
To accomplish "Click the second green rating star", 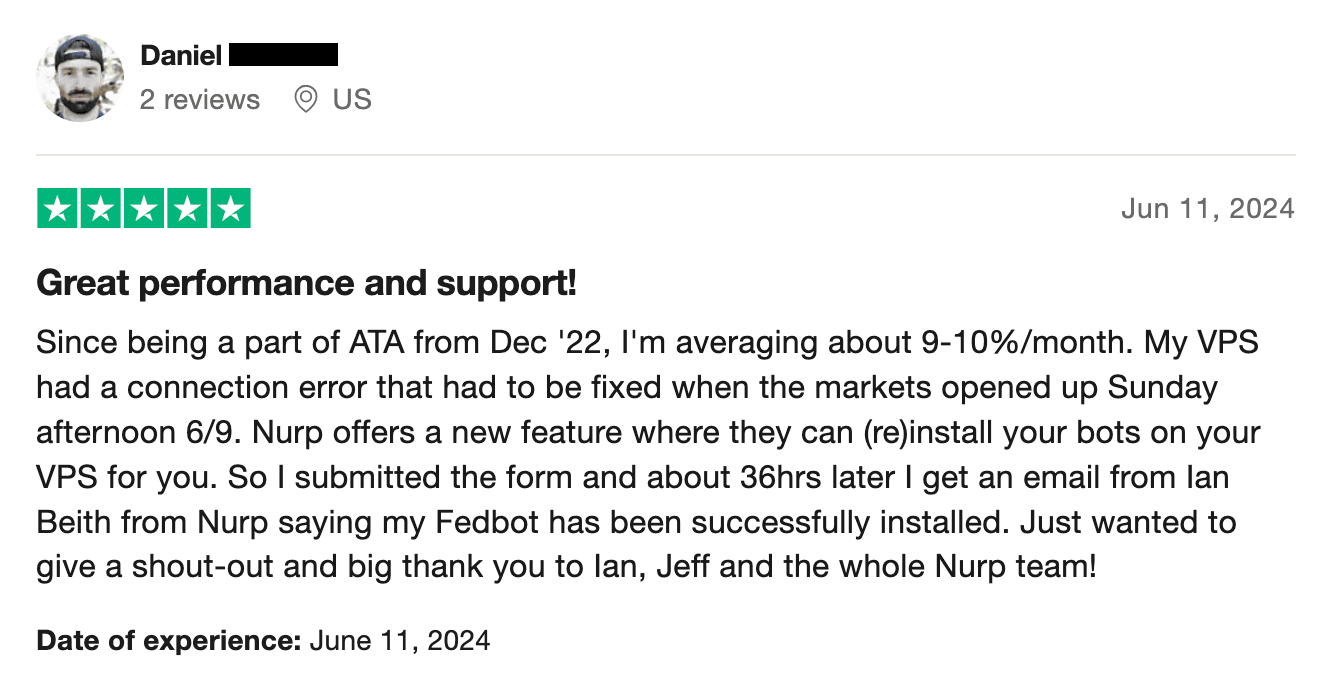I will [101, 208].
